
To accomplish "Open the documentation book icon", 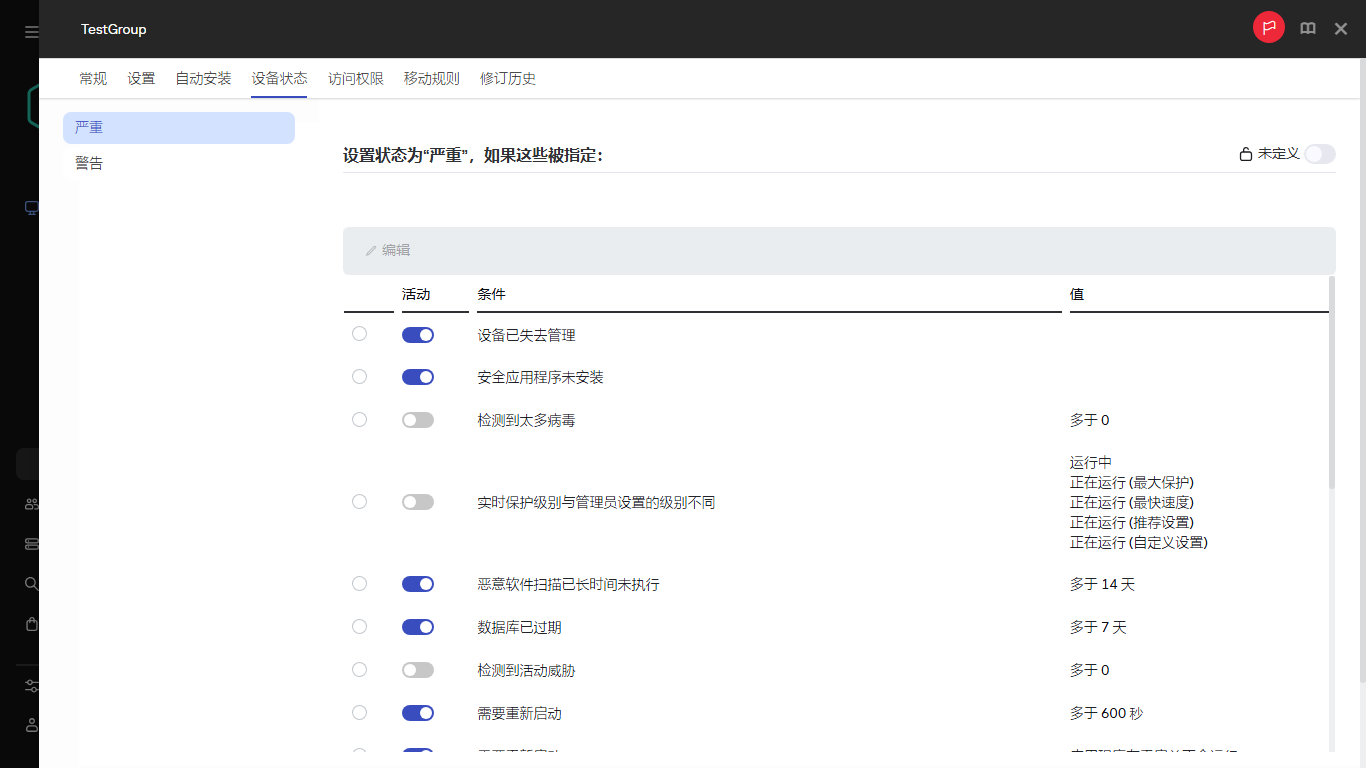I will click(x=1308, y=28).
